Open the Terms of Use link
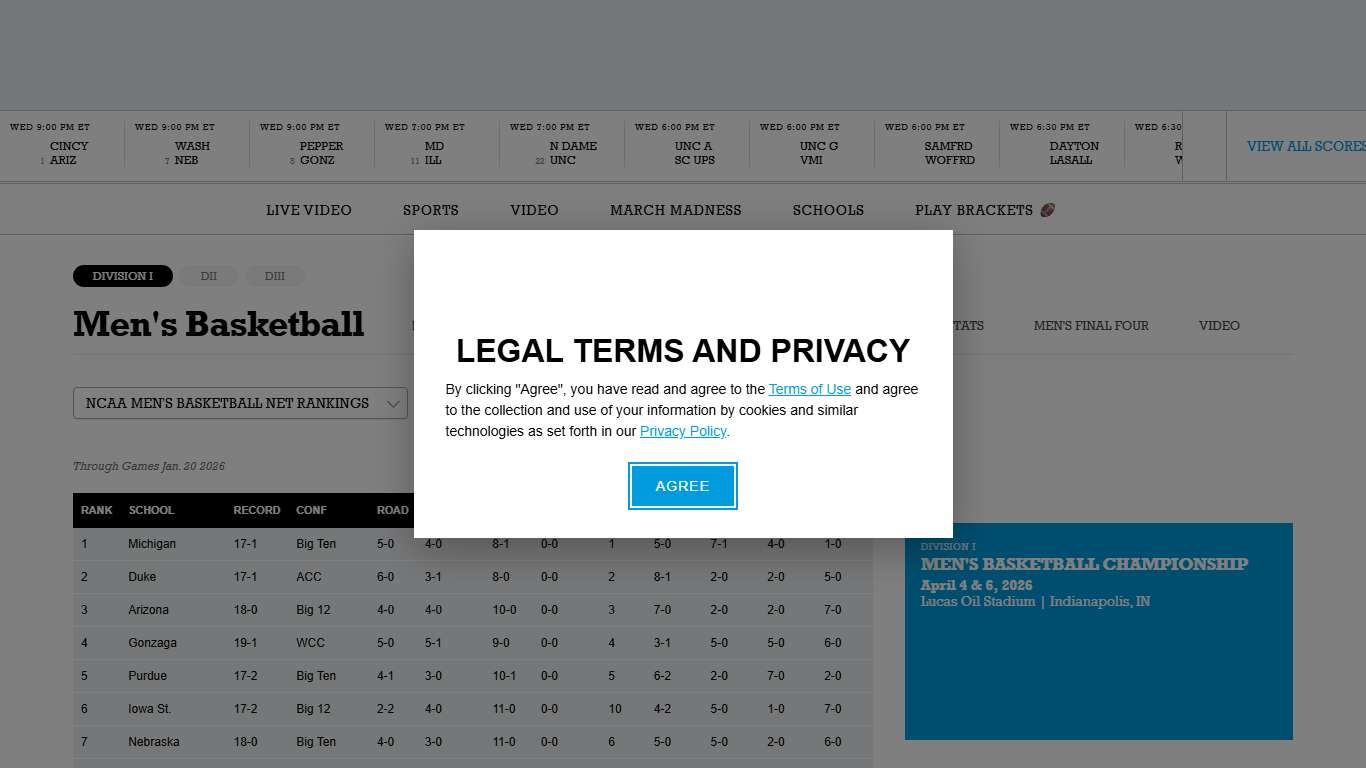1366x768 pixels. click(x=809, y=389)
